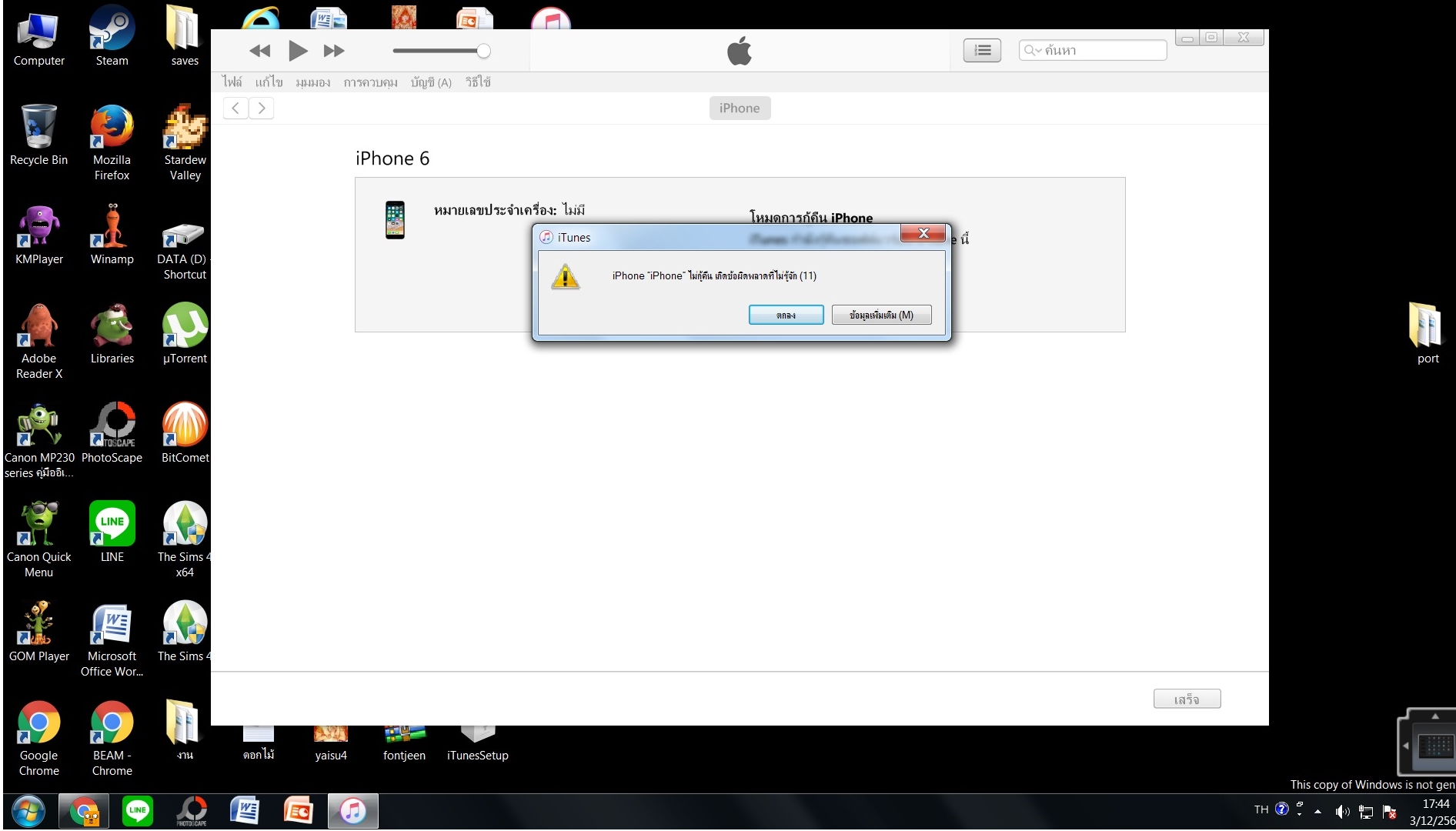Open the PhotoScape desktop shortcut

coord(112,434)
